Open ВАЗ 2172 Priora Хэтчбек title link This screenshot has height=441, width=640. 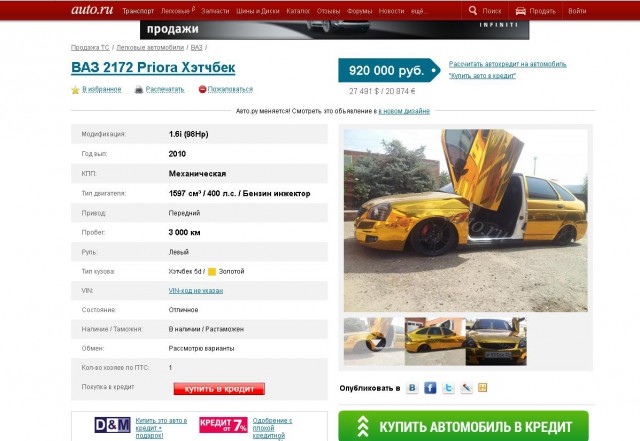click(x=153, y=67)
